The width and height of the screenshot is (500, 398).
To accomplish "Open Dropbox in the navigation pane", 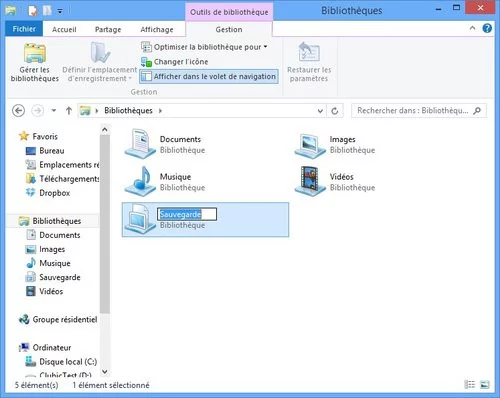I will [55, 193].
